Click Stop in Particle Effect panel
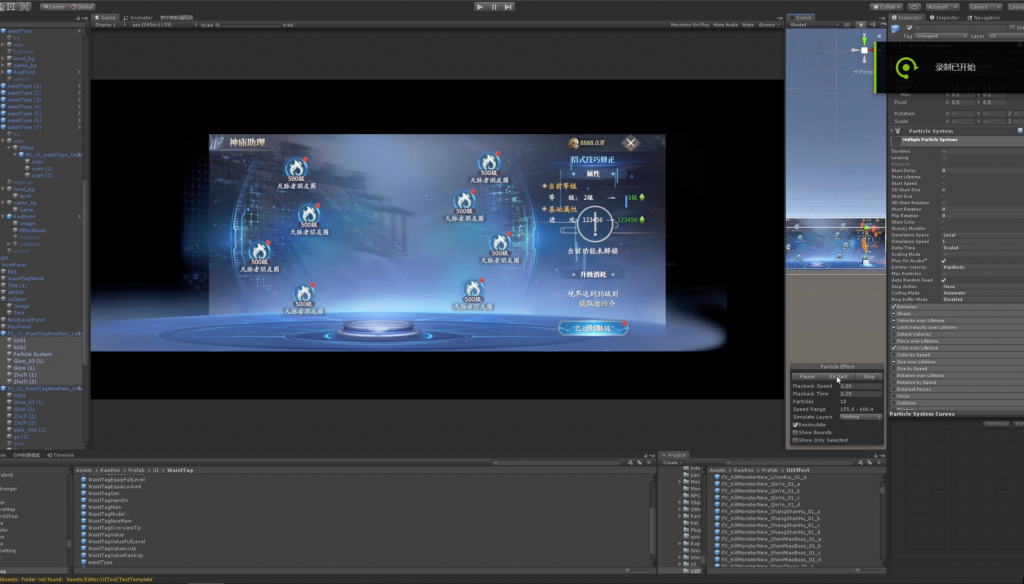Screen dimensions: 1024x584 869,376
